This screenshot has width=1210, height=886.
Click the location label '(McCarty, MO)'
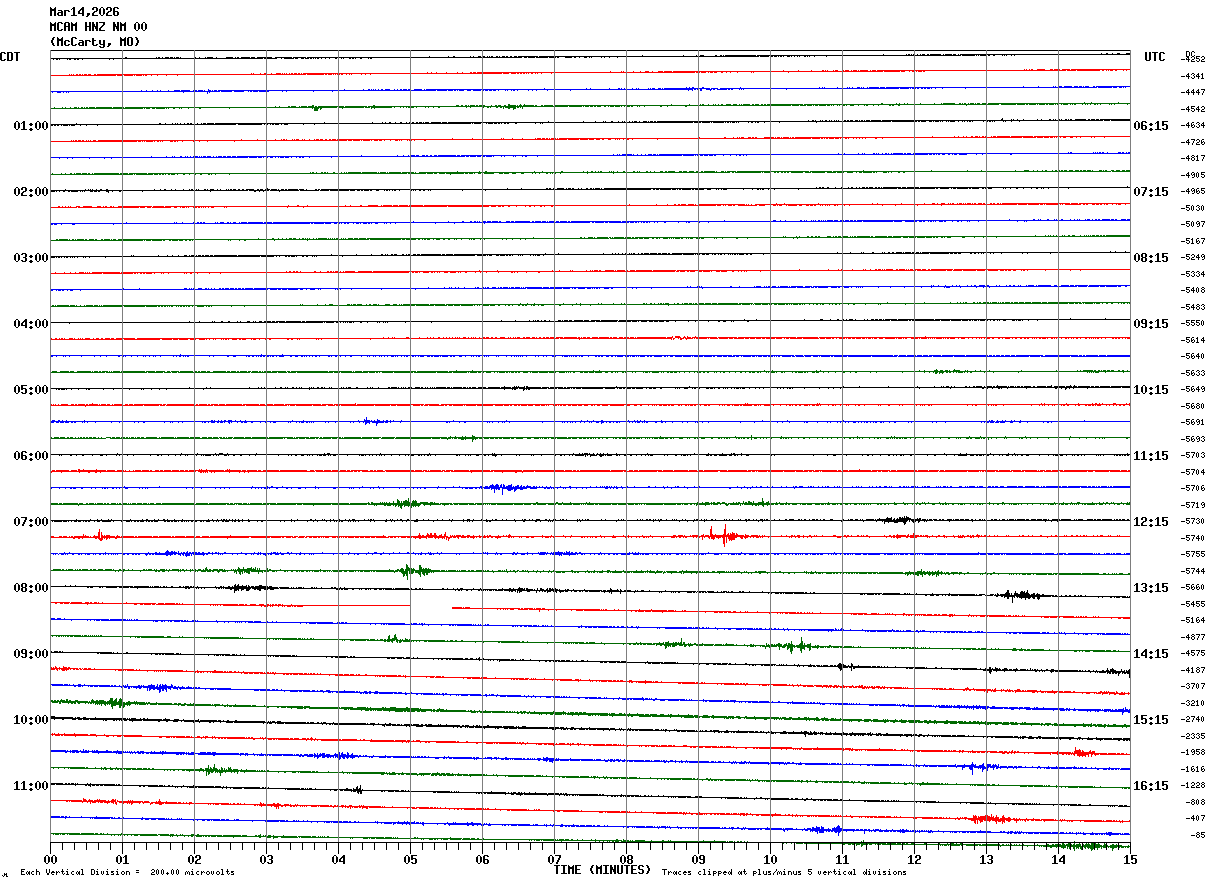[x=95, y=42]
